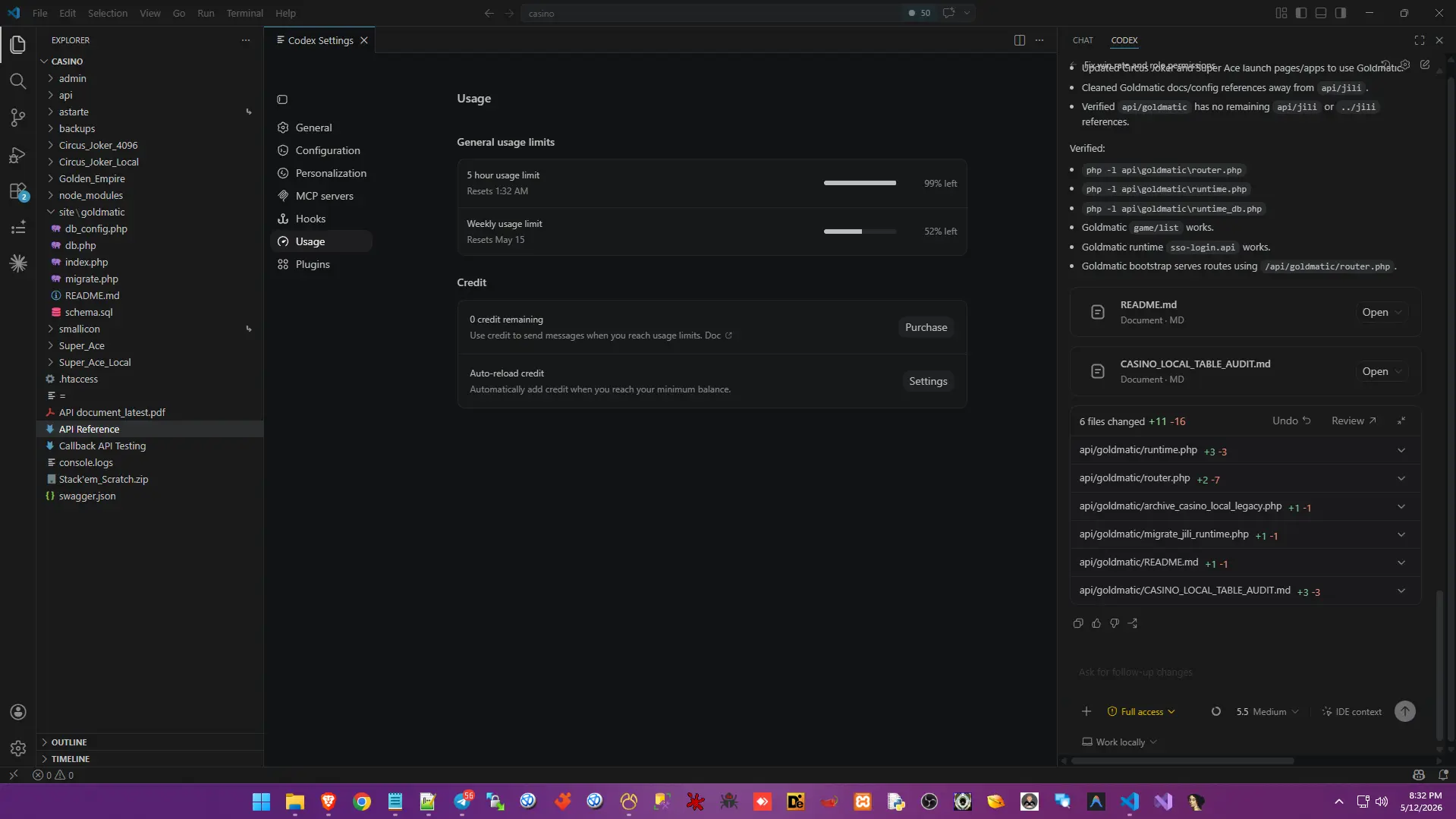Image resolution: width=1456 pixels, height=819 pixels.
Task: Start a new Codex chat
Action: click(x=1425, y=65)
